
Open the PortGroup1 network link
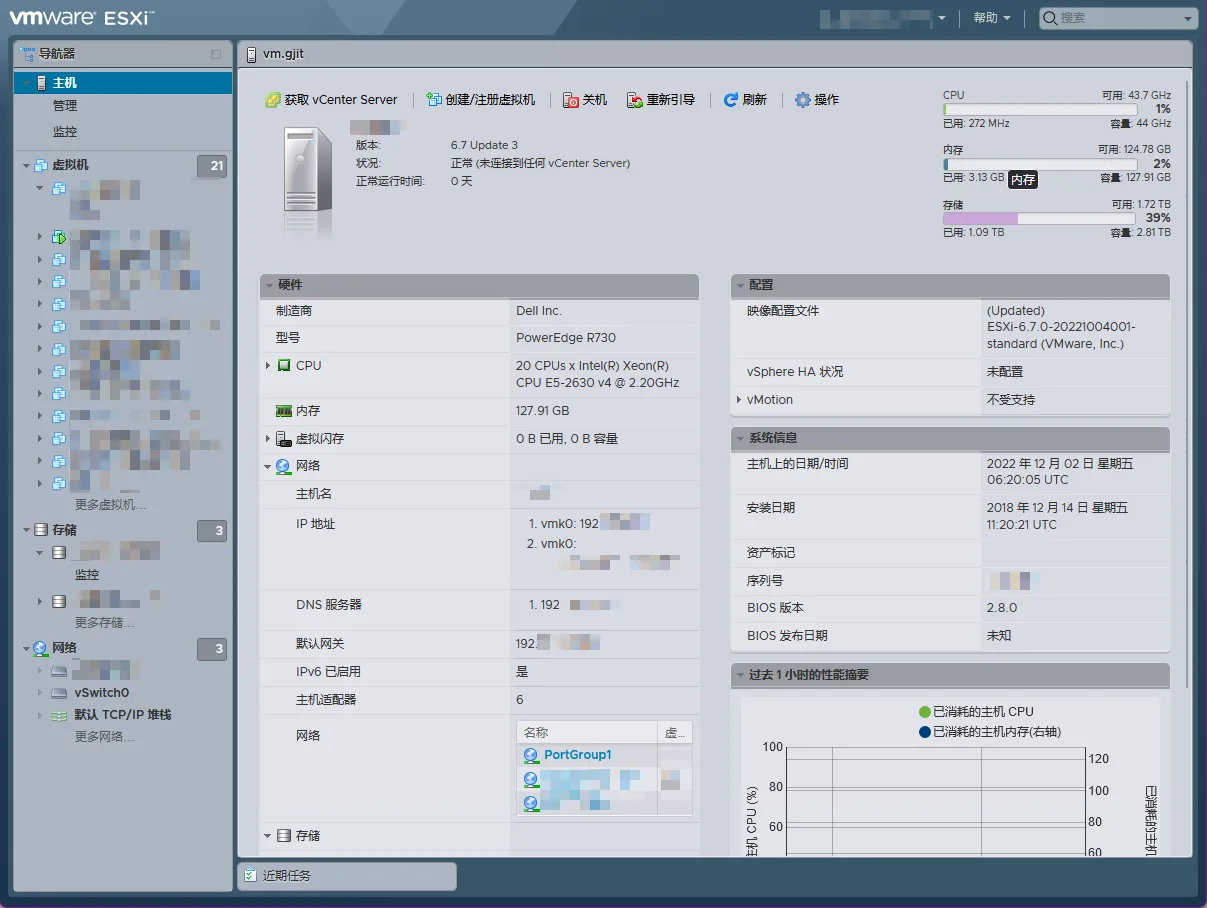578,755
